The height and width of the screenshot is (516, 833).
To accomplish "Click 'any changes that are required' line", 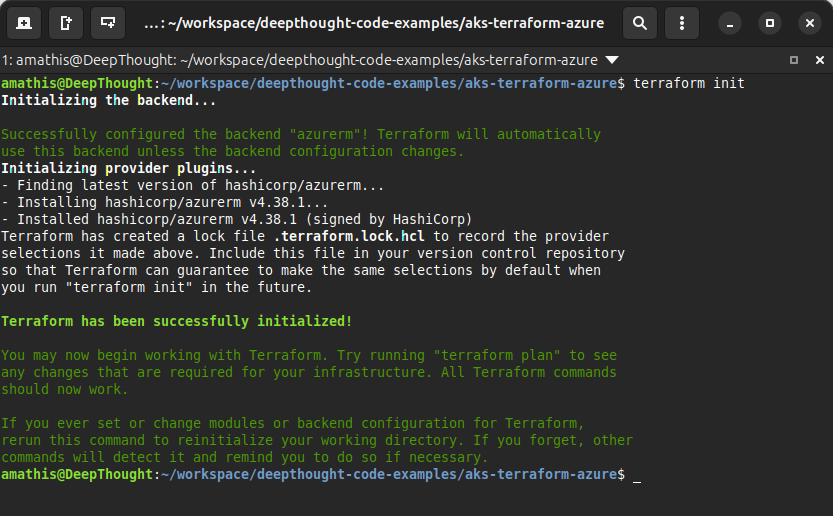I will [309, 373].
